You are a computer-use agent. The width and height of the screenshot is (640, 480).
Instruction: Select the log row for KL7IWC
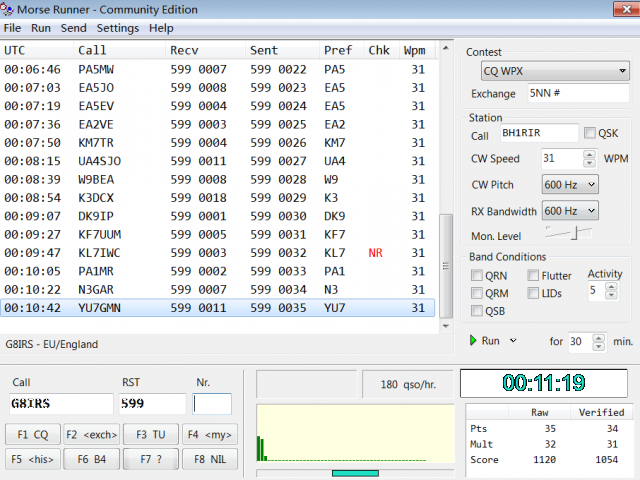pyautogui.click(x=218, y=253)
